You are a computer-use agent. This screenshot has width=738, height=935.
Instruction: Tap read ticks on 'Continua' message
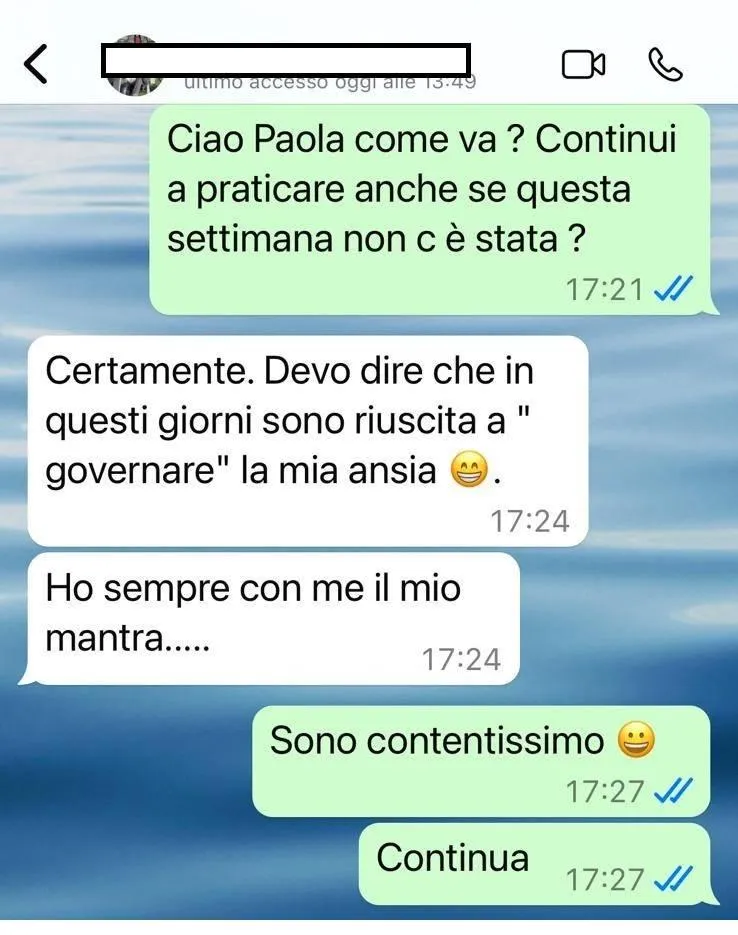click(674, 878)
